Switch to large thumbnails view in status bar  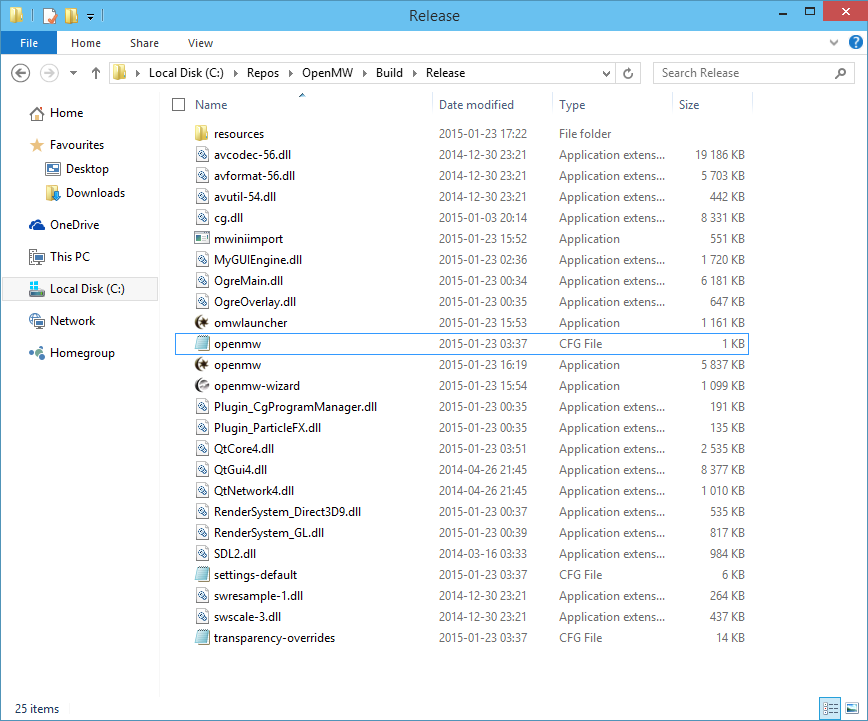852,708
